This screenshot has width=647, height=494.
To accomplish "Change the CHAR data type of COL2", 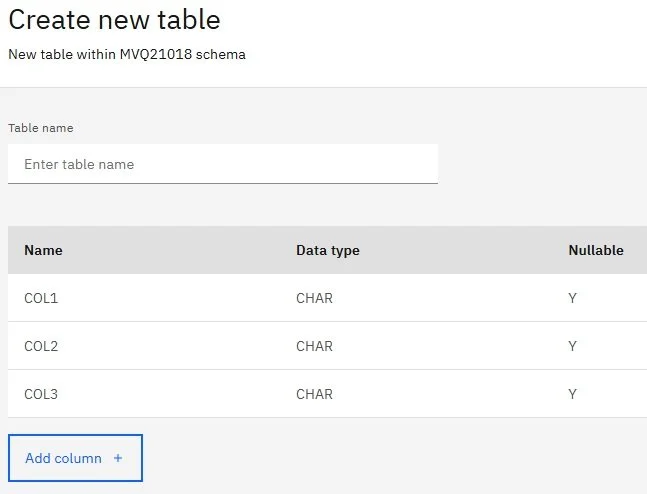I will (314, 346).
